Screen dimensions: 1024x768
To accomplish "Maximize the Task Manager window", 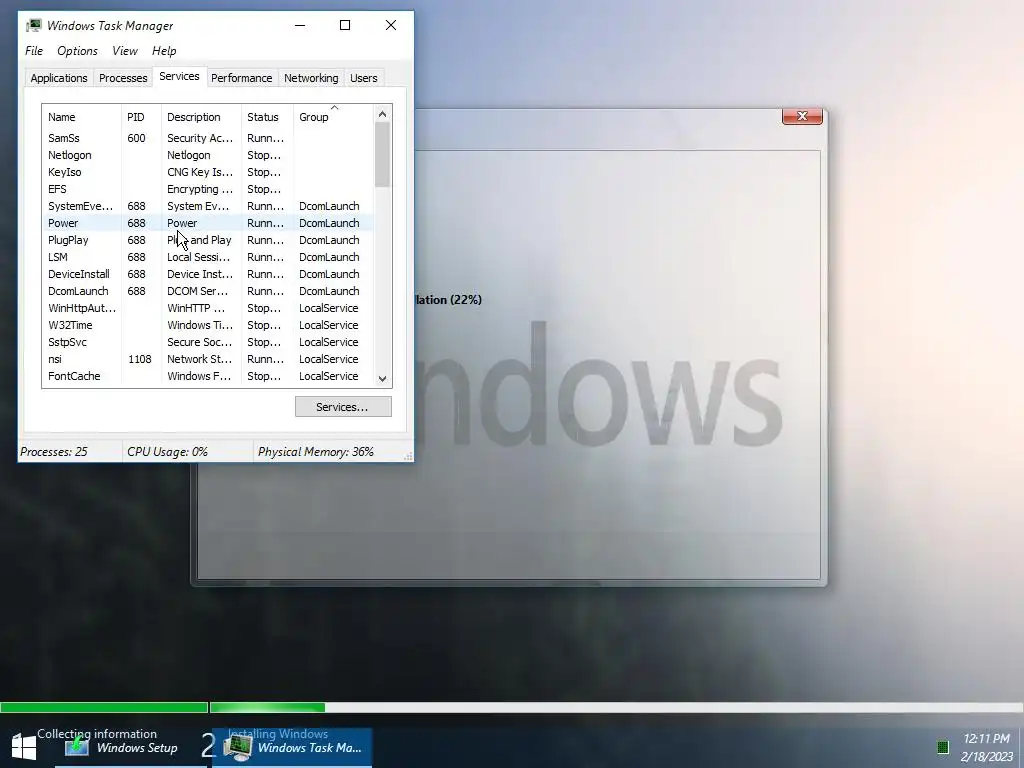I will pos(345,25).
